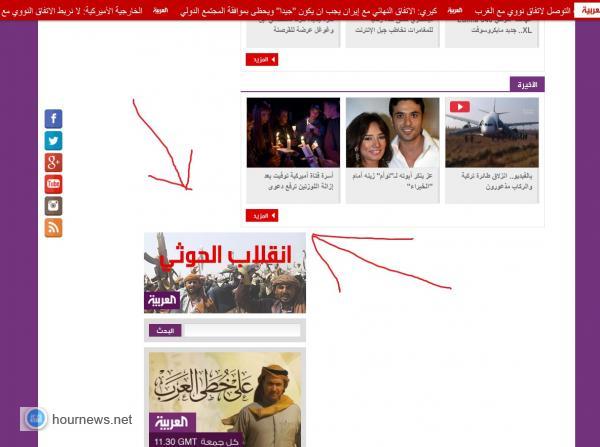Open the airplane skidding video thumbnail
Screen dimensions: 600x447
492,132
